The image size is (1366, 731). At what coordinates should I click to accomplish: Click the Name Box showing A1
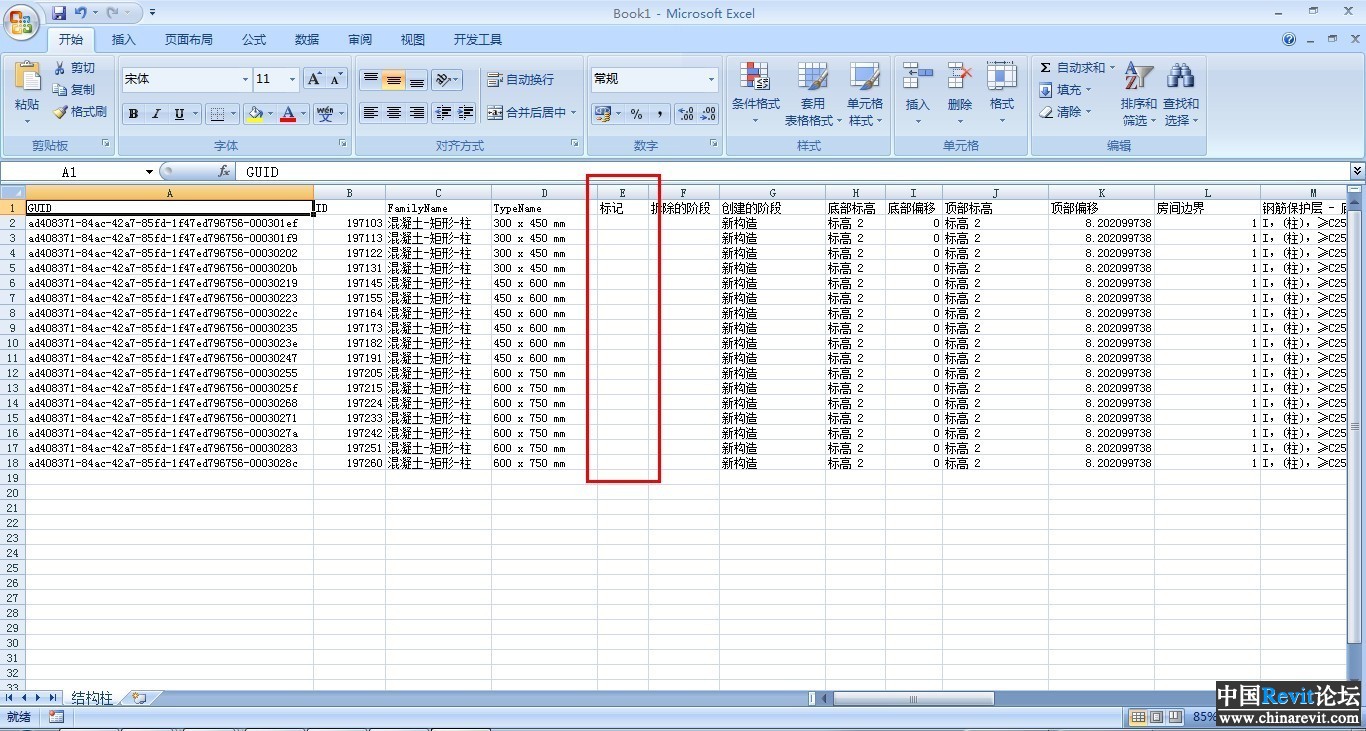click(x=70, y=172)
